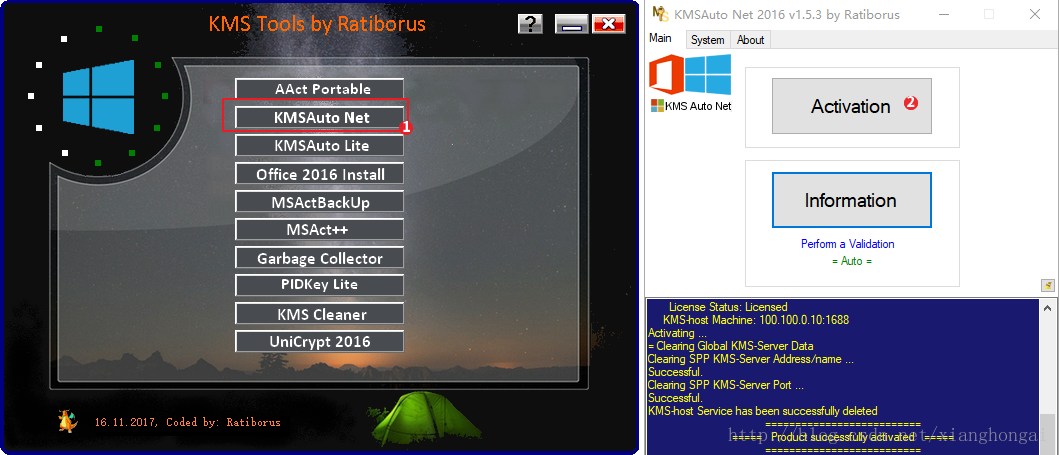Click 'License Status: Licensed' log line
1059x455 pixels.
tap(727, 307)
